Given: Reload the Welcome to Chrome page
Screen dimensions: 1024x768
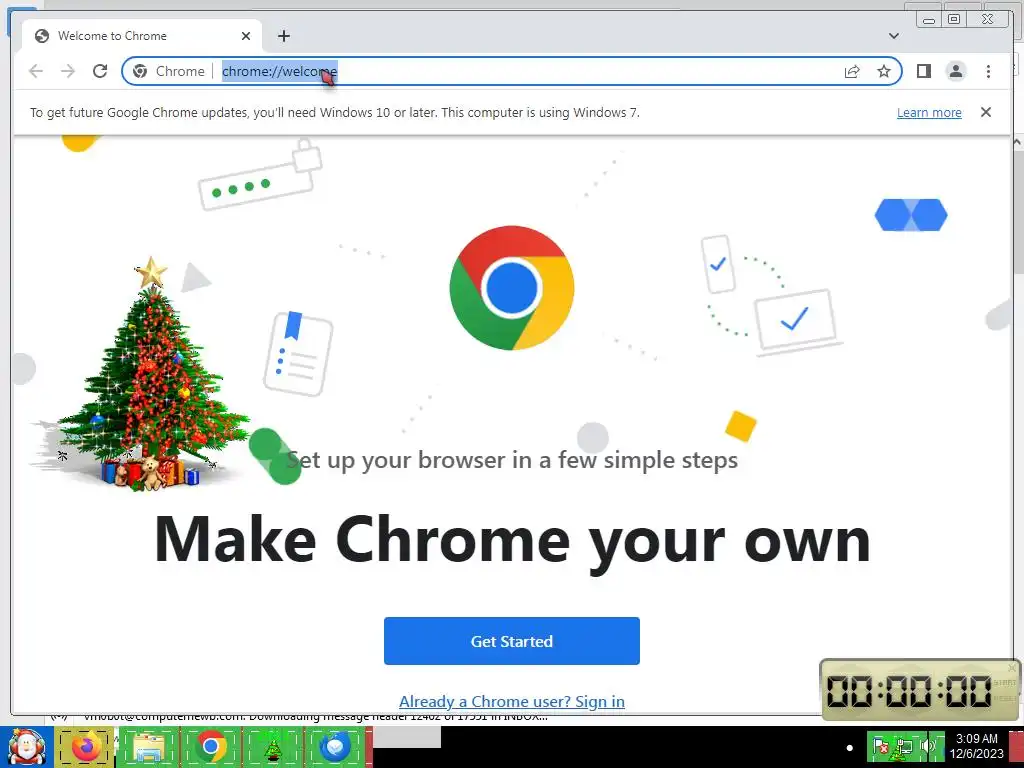Looking at the screenshot, I should point(100,71).
